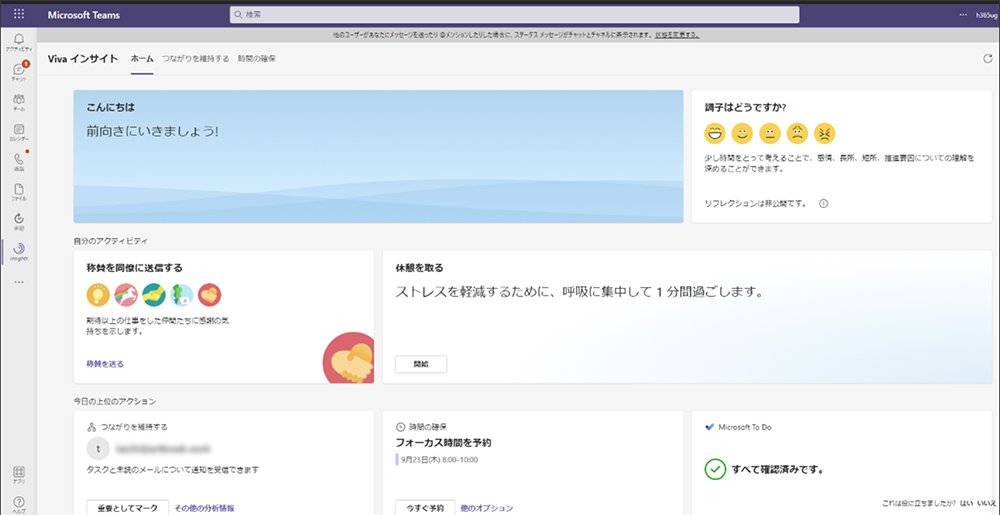Click the すべて確認済みです status text
The height and width of the screenshot is (515, 1000).
(x=777, y=470)
